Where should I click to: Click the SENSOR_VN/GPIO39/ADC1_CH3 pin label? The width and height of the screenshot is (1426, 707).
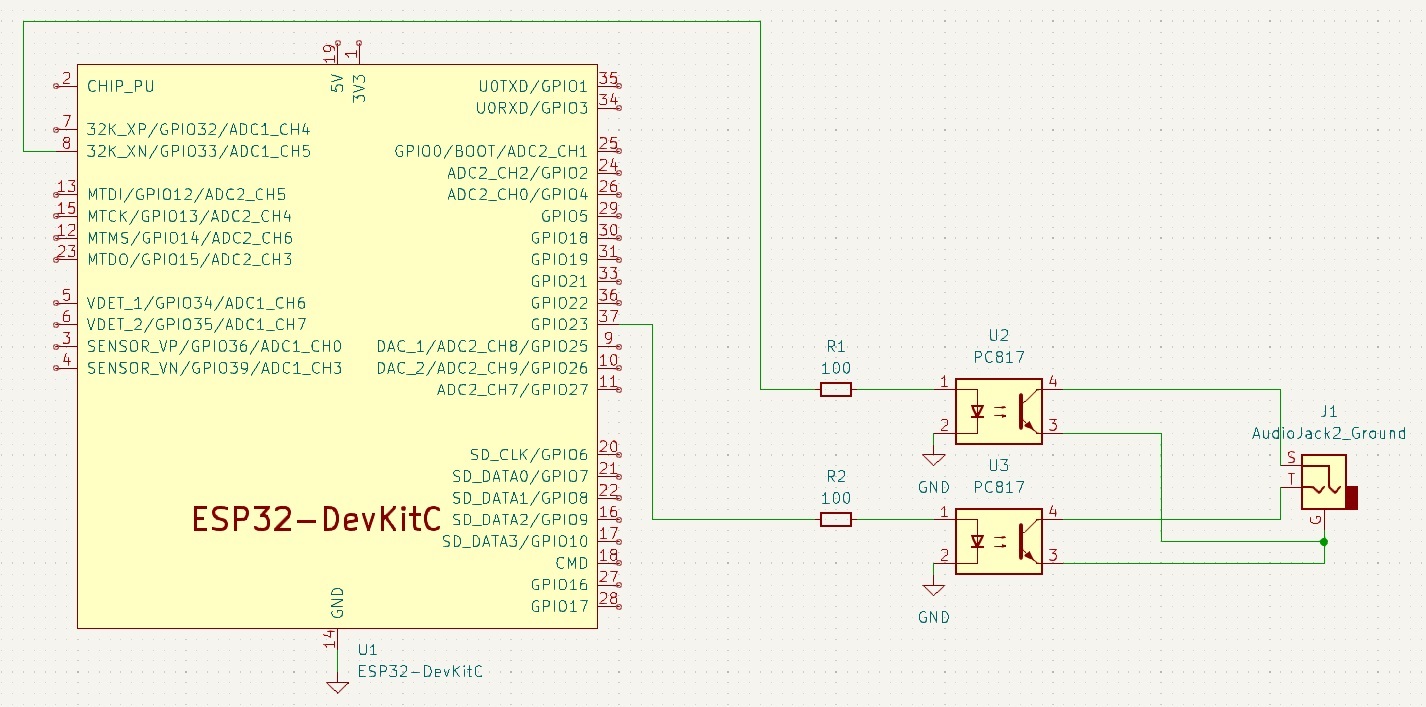point(214,368)
